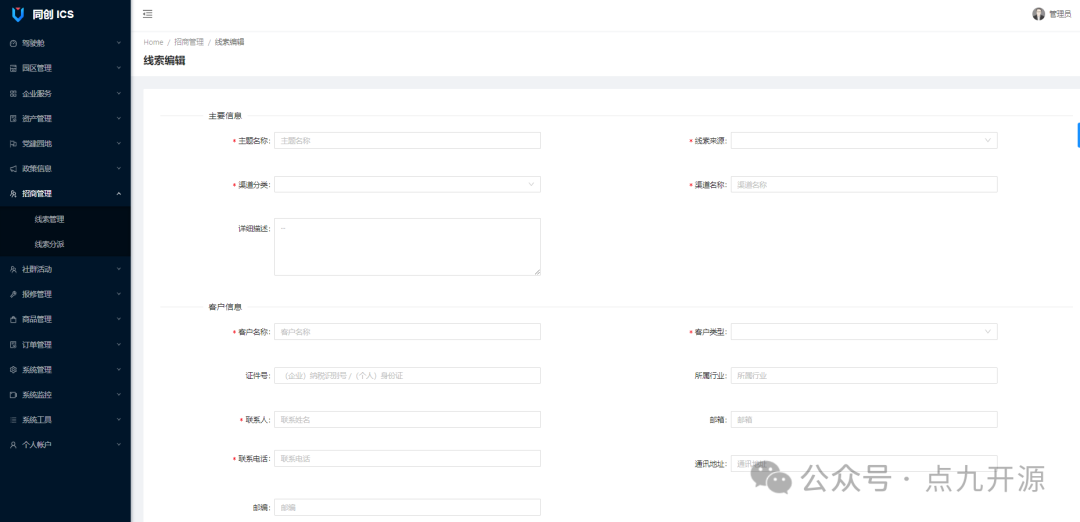The image size is (1080, 522).
Task: Click the 资产管理 sidebar icon
Action: coord(13,118)
